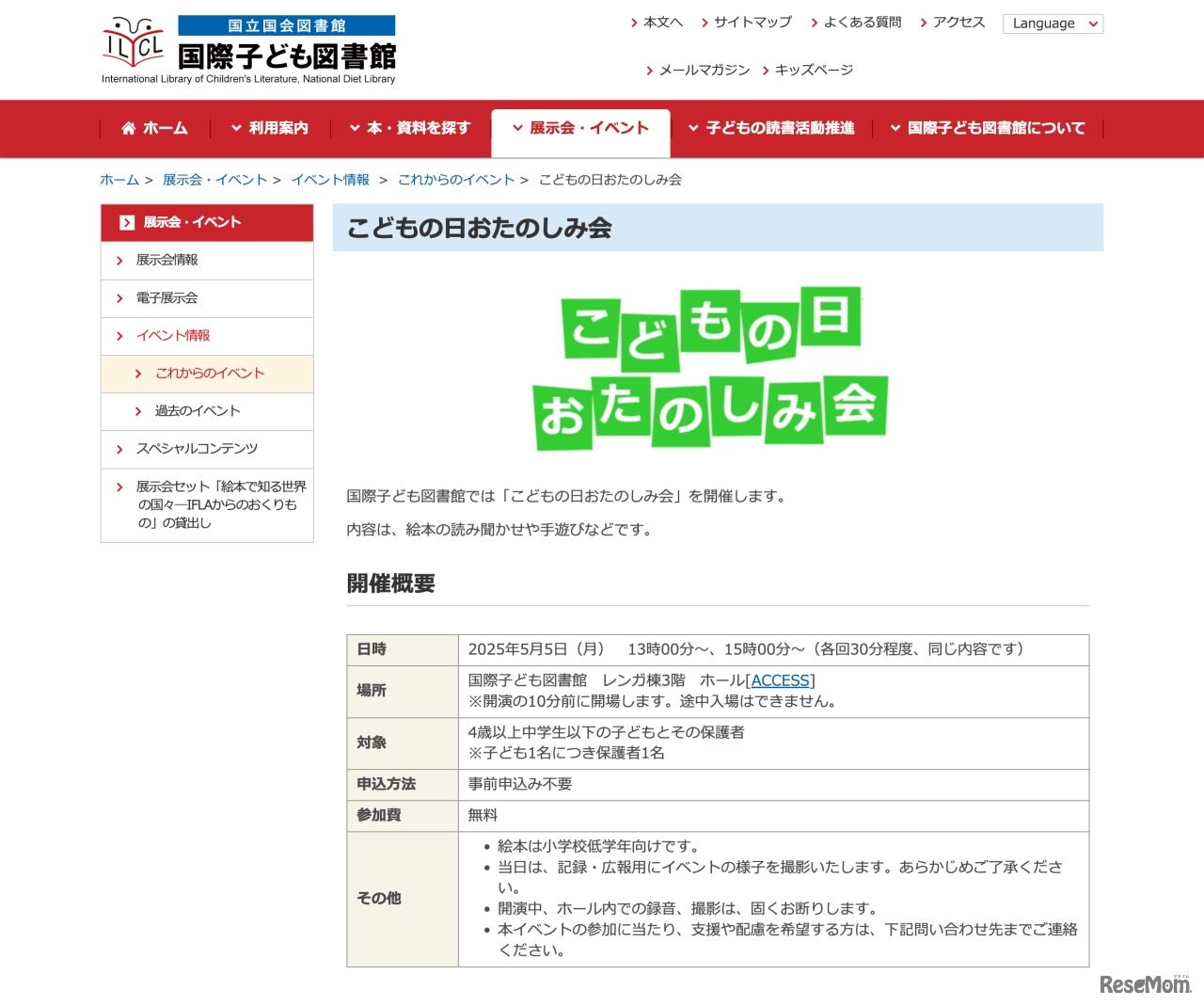Go to ホーム in the main navigation
Screen dimensions: 1204x1006
pos(154,128)
